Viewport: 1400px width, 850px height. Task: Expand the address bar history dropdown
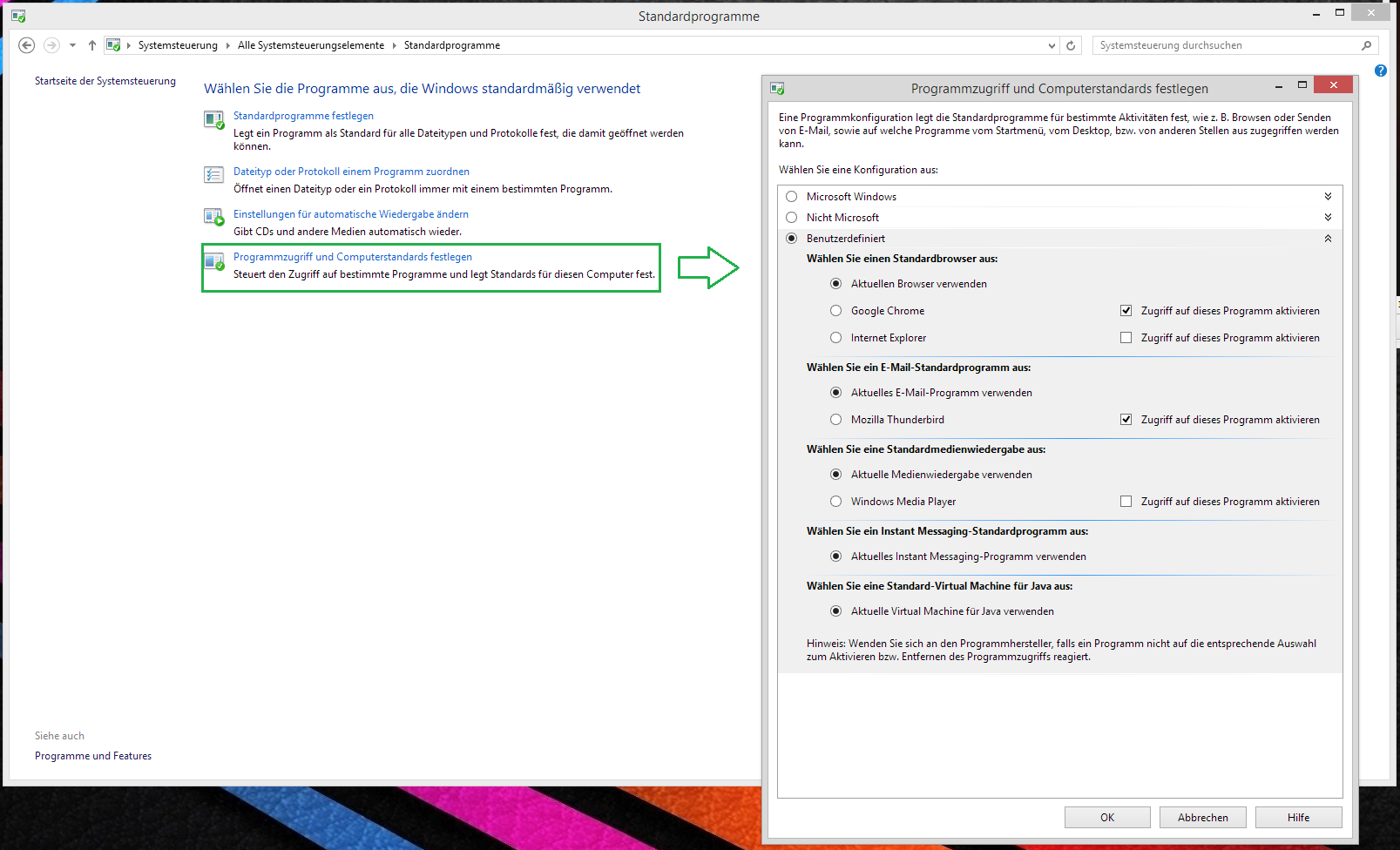[x=1052, y=45]
